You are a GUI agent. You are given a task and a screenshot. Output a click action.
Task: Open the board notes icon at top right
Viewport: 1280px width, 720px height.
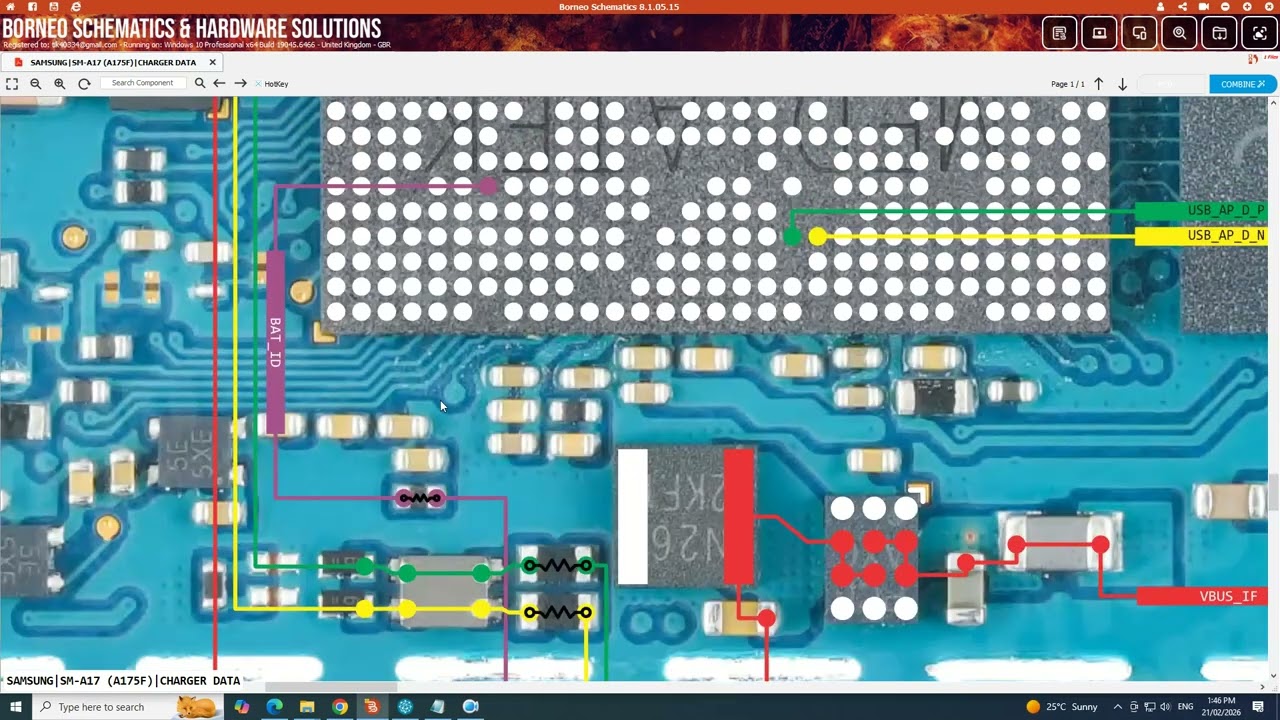(1059, 33)
